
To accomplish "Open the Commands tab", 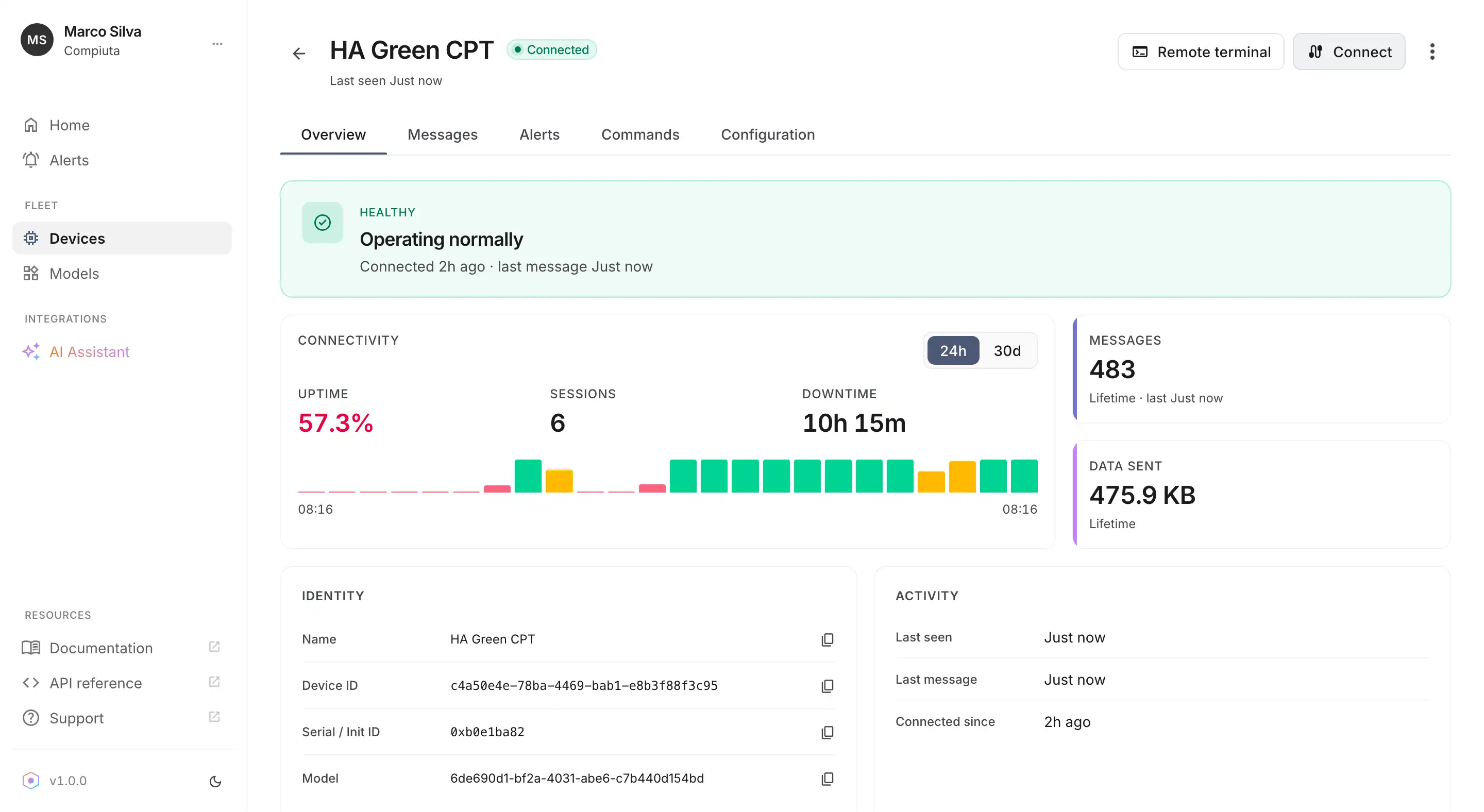I will click(640, 135).
